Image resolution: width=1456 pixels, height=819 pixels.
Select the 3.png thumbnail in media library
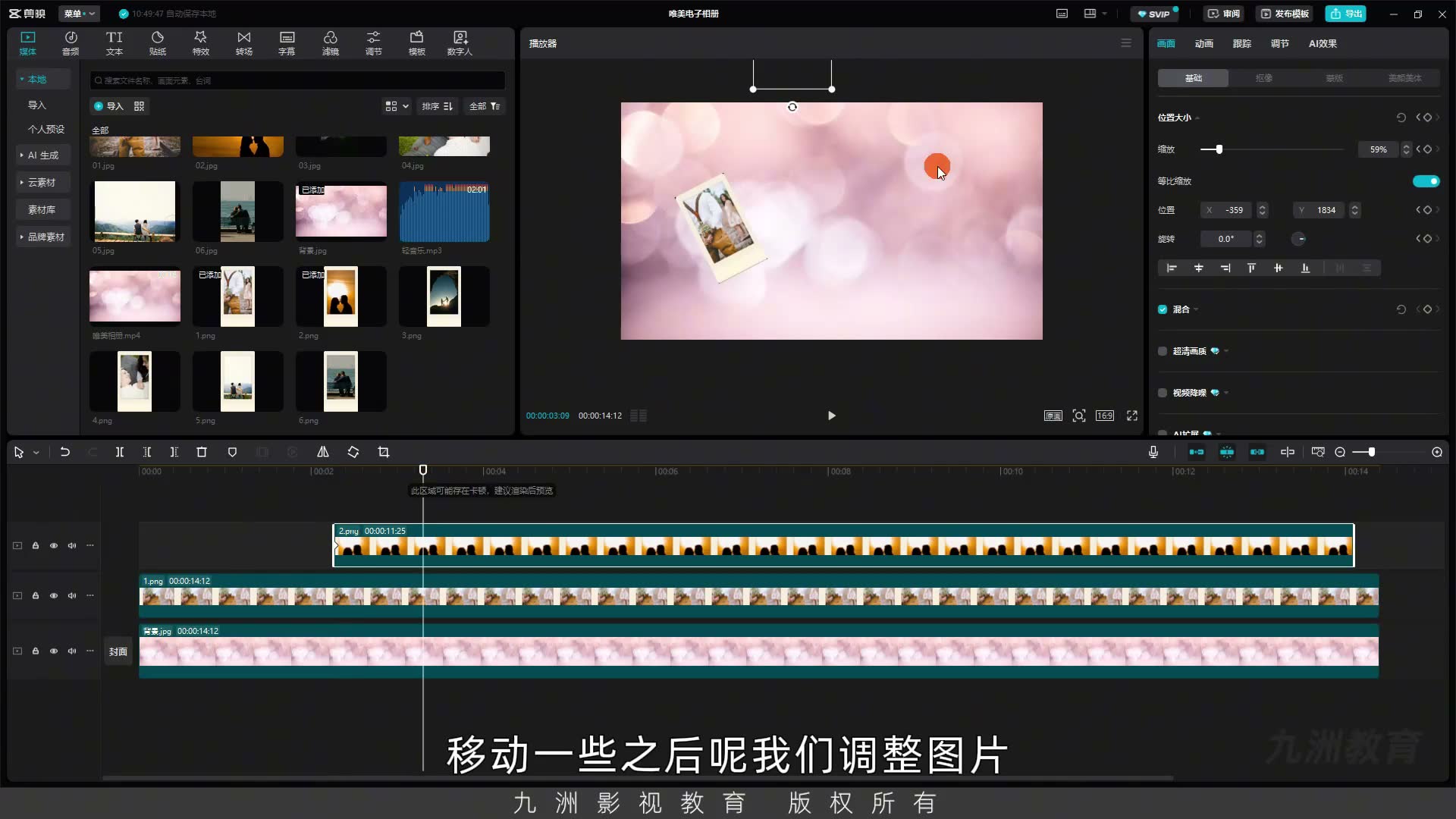pyautogui.click(x=444, y=297)
